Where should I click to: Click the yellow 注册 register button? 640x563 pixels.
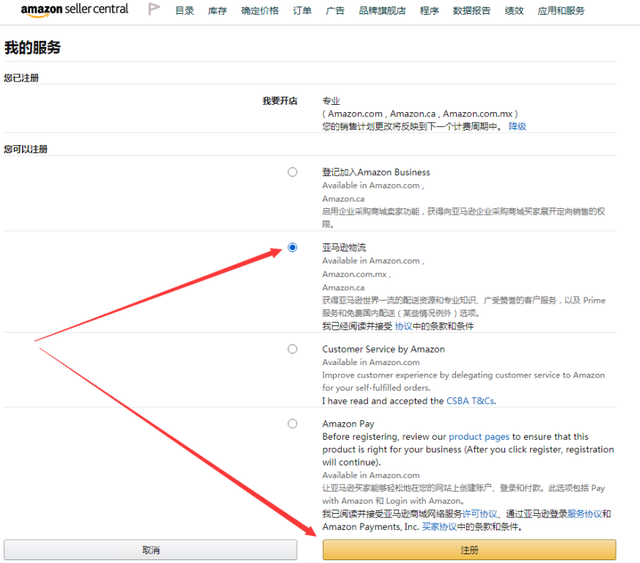tap(469, 550)
